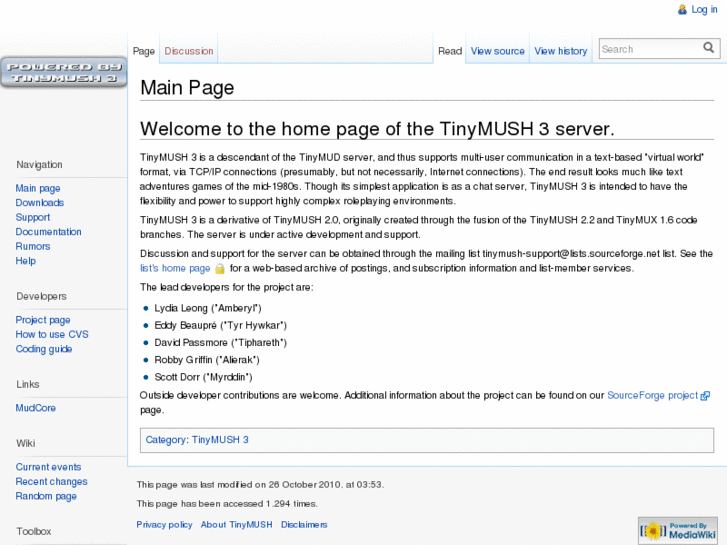The image size is (727, 545).
Task: Click the Scott Dorr ("Myrddin") list item
Action: [x=203, y=377]
